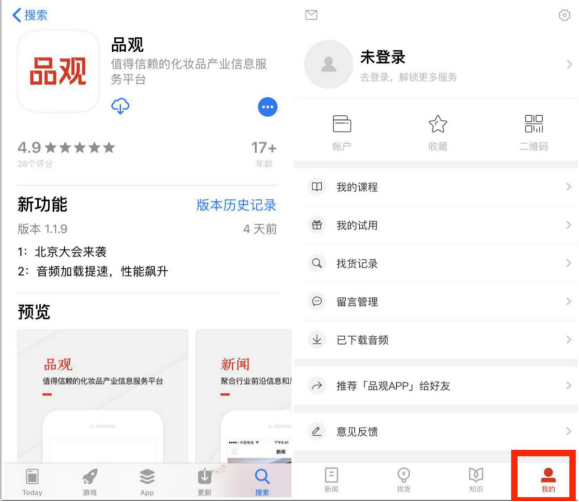Tap 版本 1.1.9 text
The image size is (579, 502).
click(x=42, y=229)
